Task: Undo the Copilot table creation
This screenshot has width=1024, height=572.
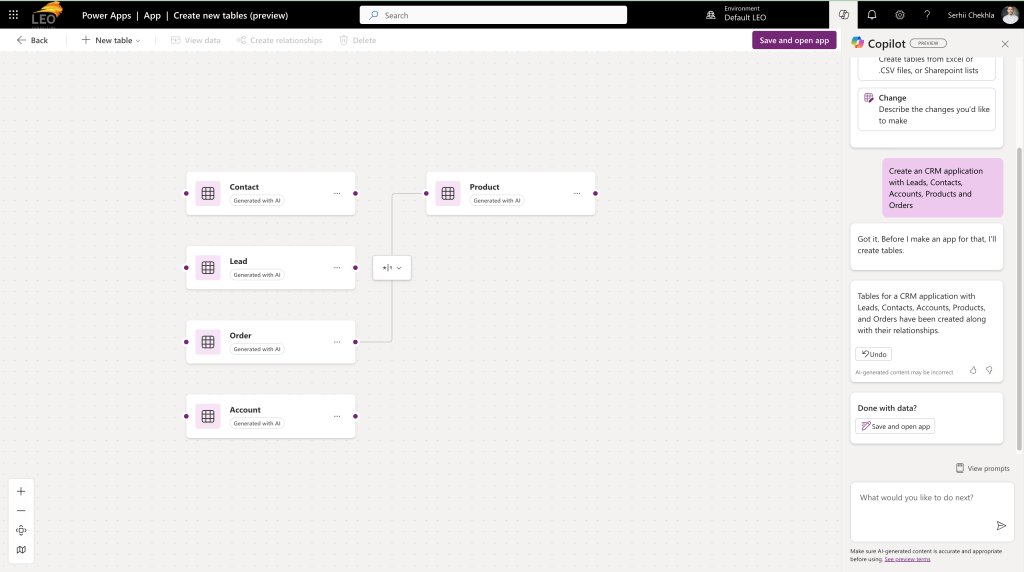Action: (873, 354)
